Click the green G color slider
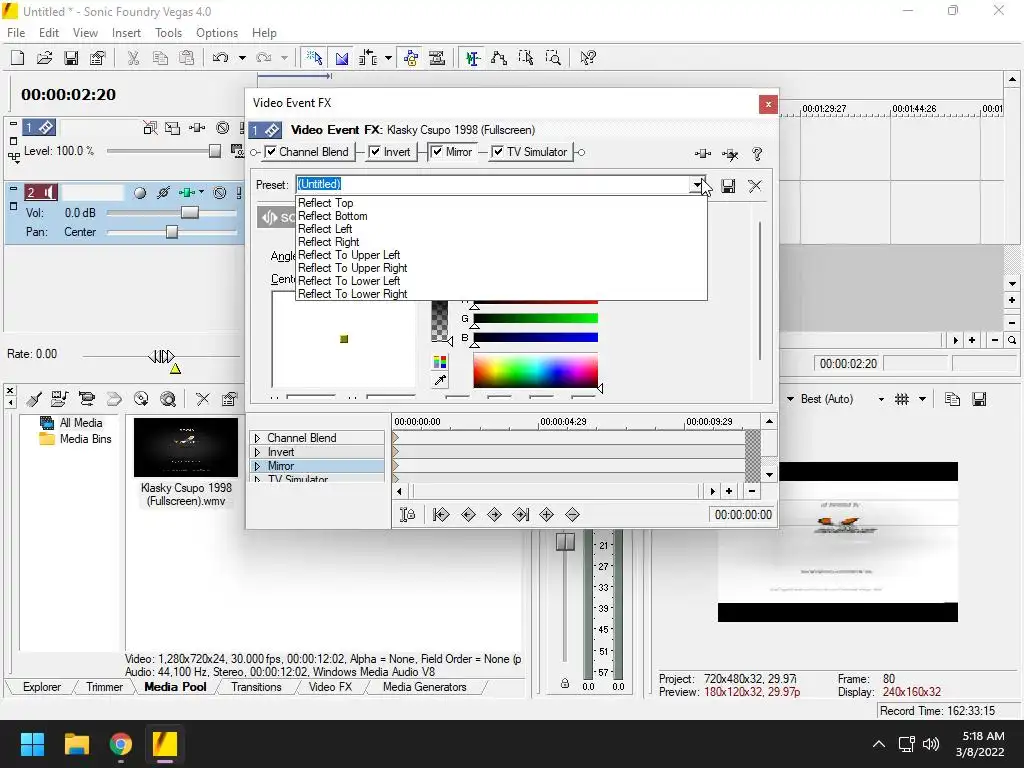 536,319
